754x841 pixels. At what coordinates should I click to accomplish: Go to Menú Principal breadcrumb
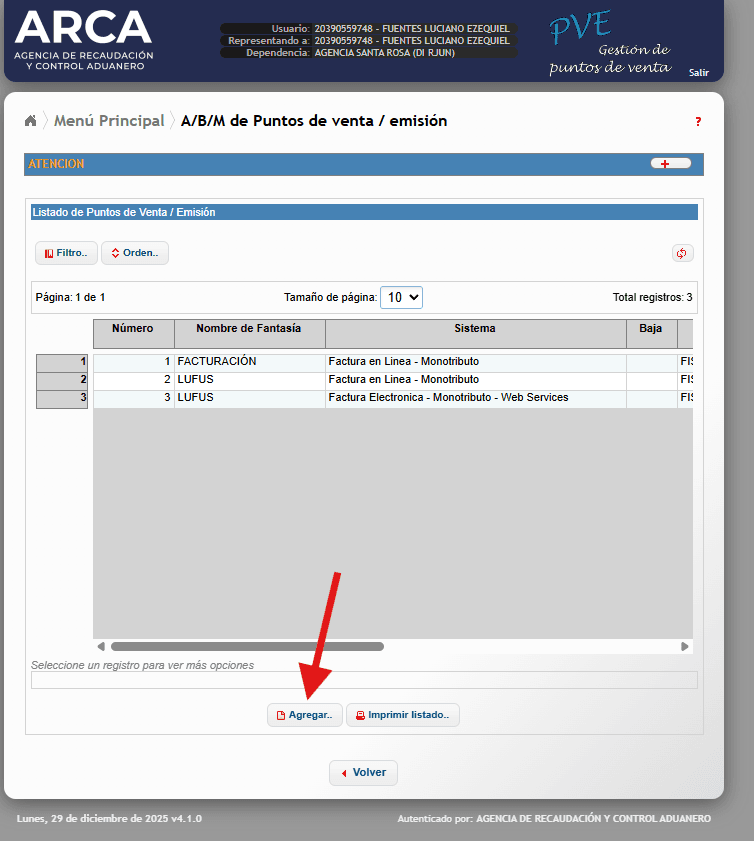[x=109, y=121]
